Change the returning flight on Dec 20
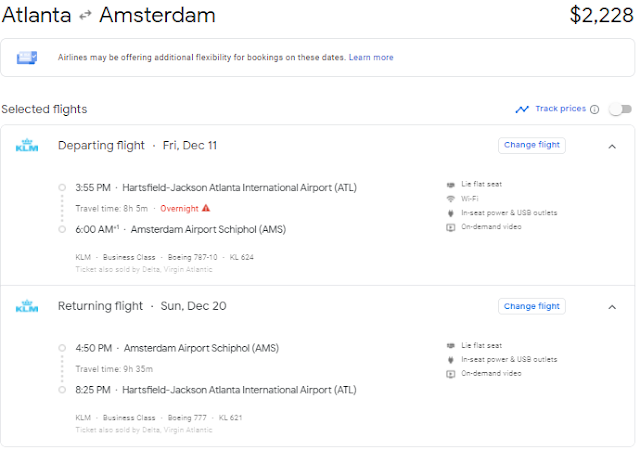This screenshot has width=640, height=450. pyautogui.click(x=531, y=306)
